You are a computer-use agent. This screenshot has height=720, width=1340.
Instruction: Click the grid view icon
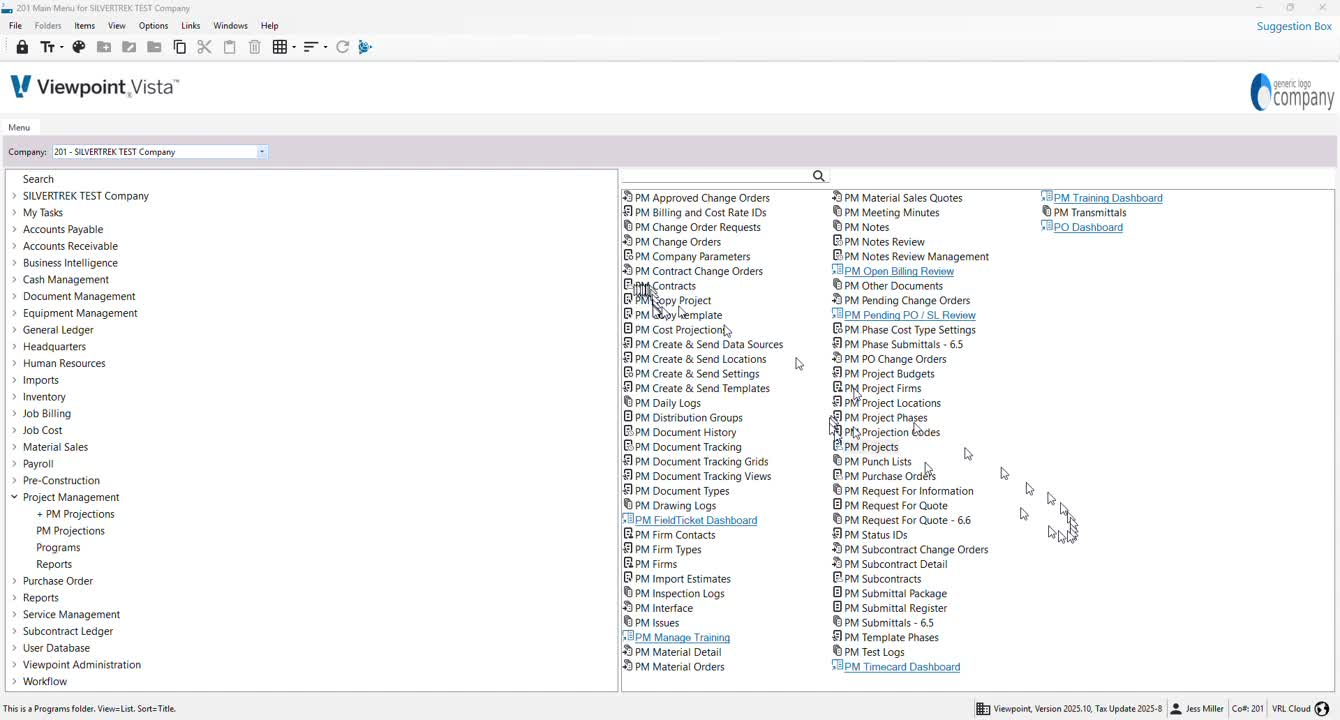(280, 47)
